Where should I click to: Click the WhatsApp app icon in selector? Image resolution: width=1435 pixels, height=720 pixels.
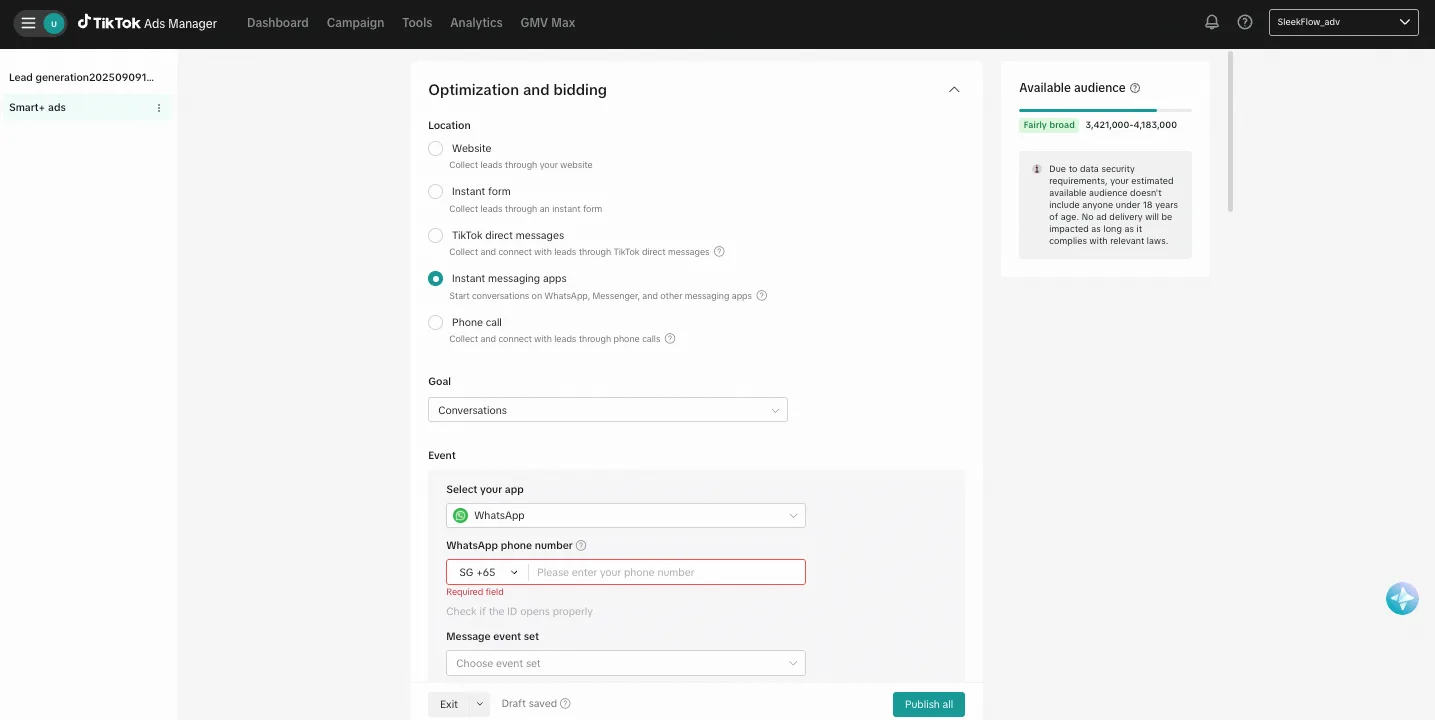[x=460, y=515]
